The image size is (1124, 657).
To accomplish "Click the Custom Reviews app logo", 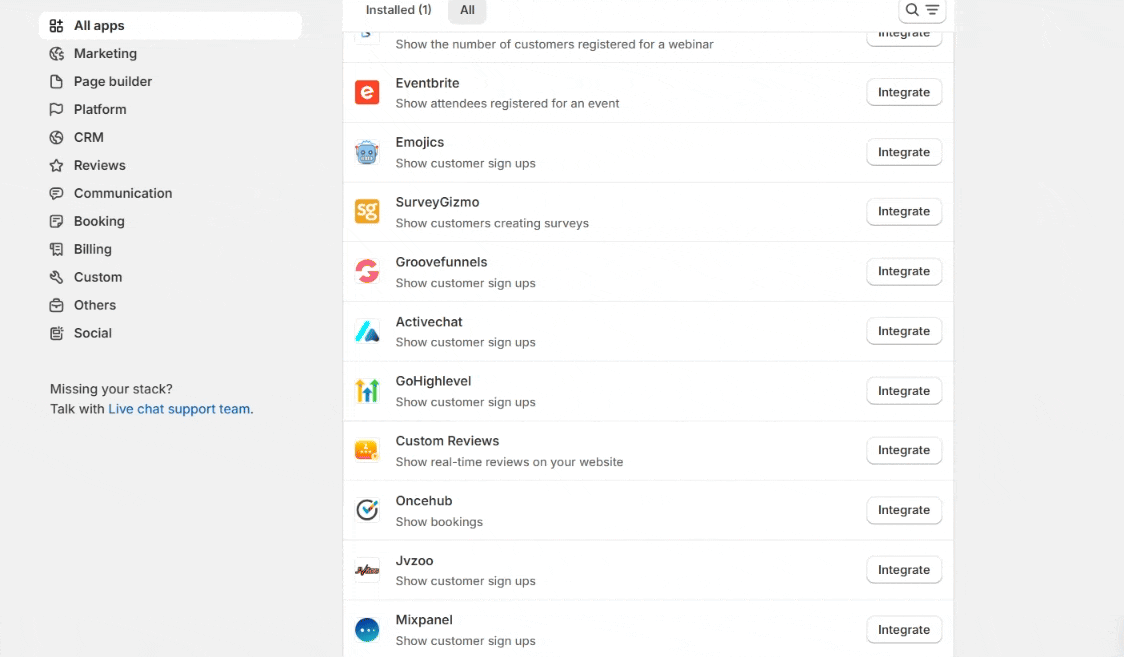I will click(367, 451).
